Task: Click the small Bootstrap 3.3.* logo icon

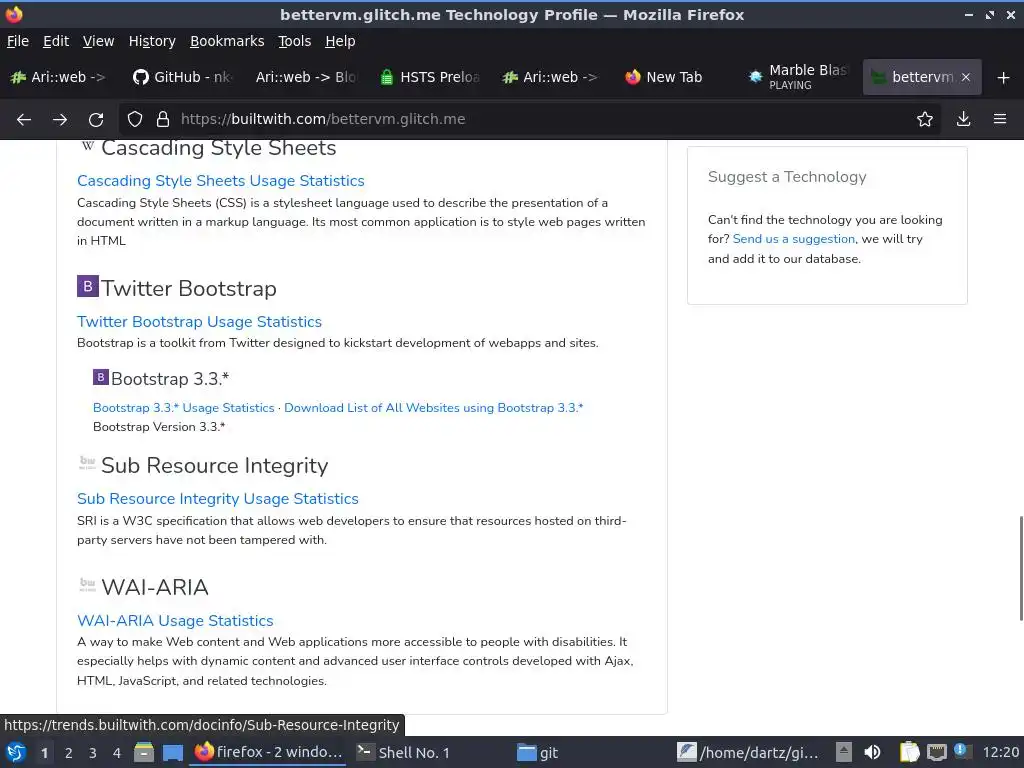Action: pyautogui.click(x=101, y=377)
